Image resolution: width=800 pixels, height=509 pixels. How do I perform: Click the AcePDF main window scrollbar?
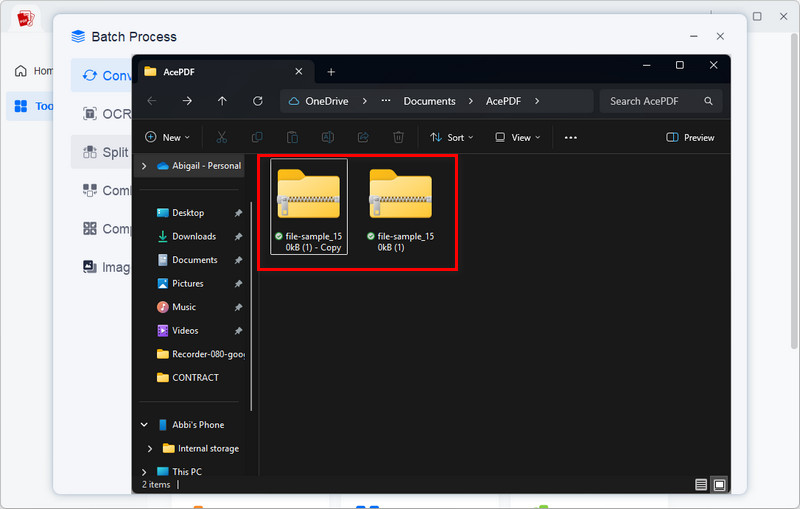pos(794,191)
